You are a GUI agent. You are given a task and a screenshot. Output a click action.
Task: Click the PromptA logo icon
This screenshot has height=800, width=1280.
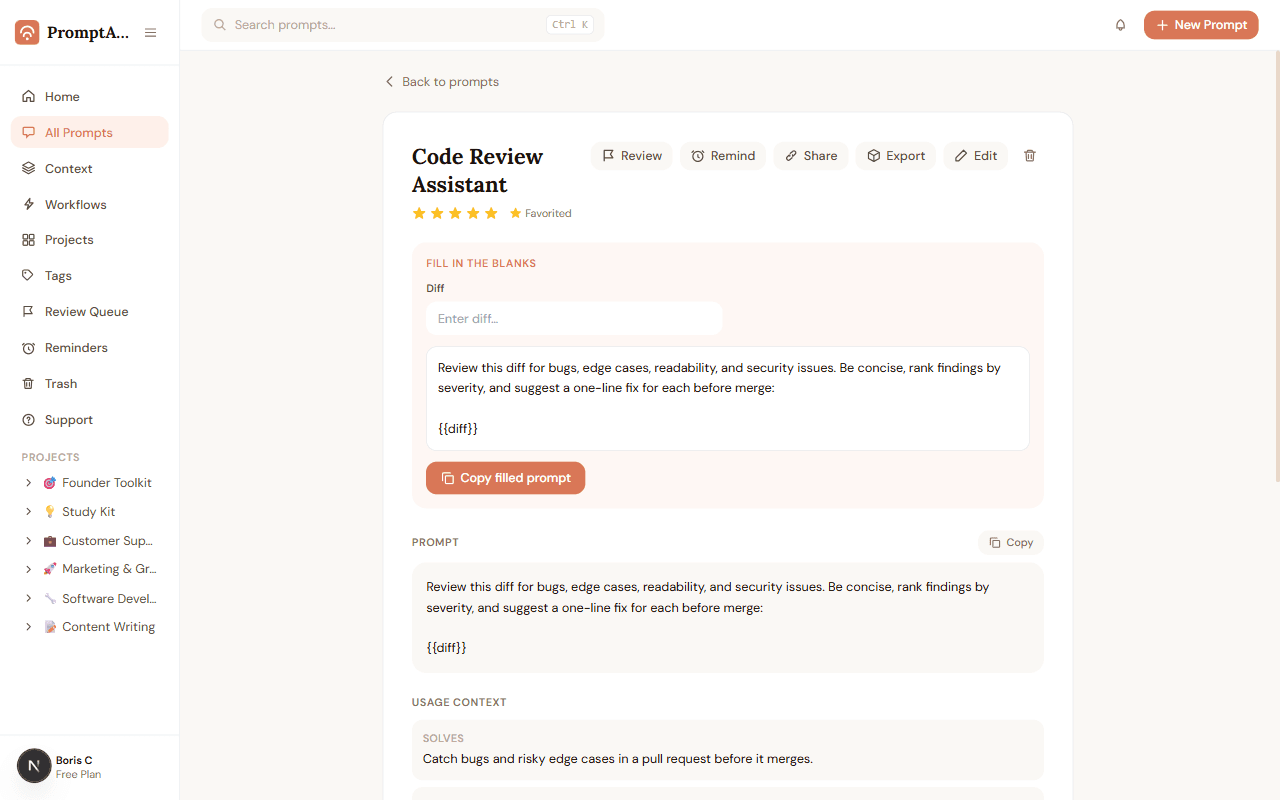coord(27,32)
